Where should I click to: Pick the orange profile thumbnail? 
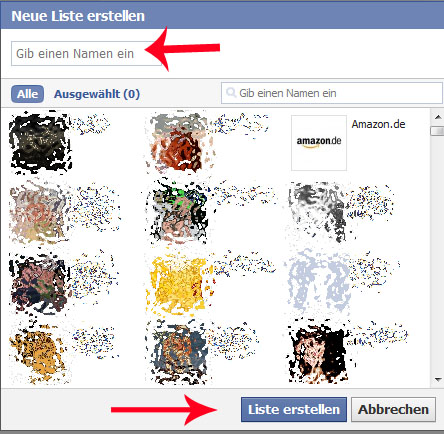click(38, 354)
